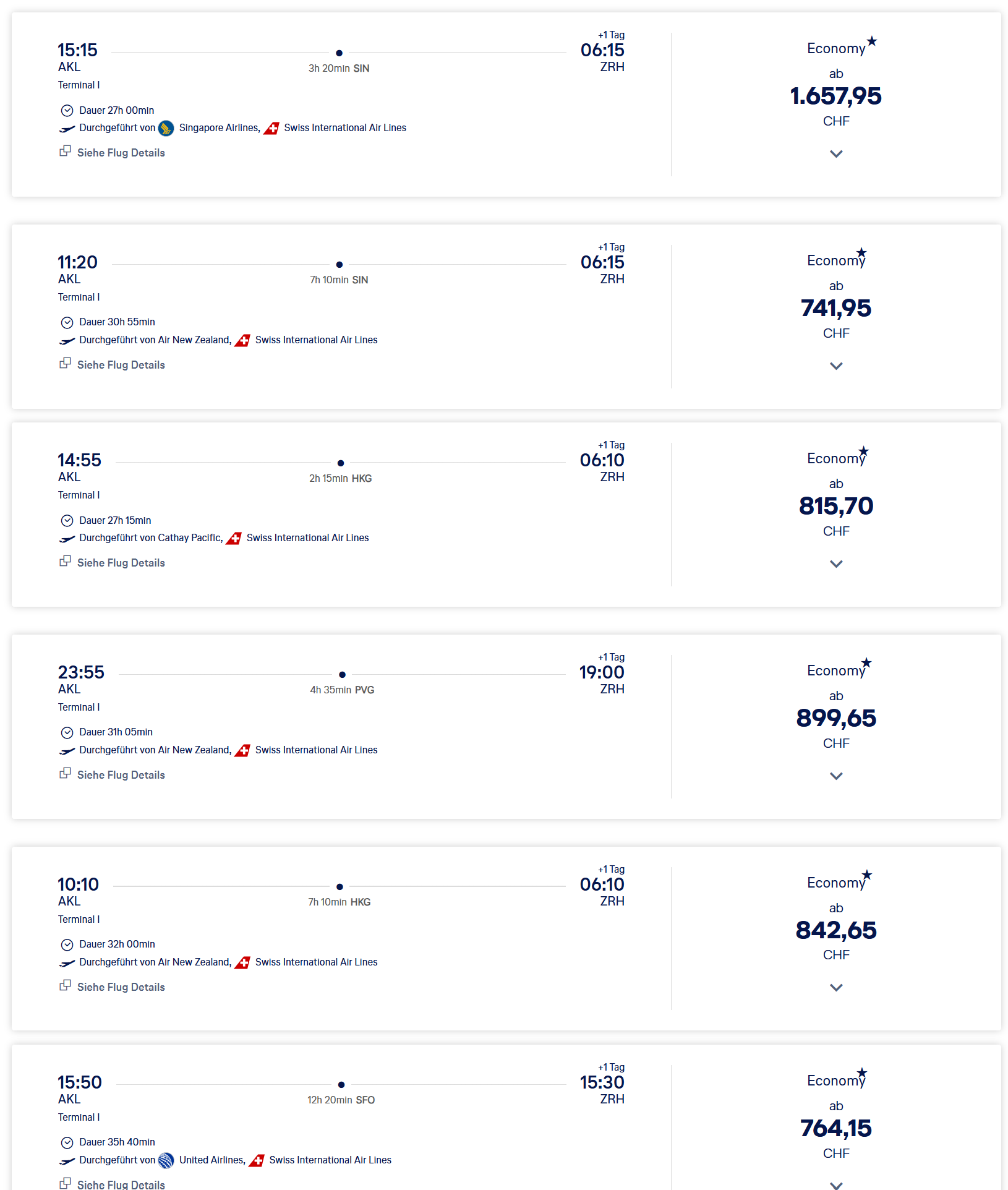The image size is (1008, 1190).
Task: Select the 764,15 CHF price
Action: (835, 1129)
